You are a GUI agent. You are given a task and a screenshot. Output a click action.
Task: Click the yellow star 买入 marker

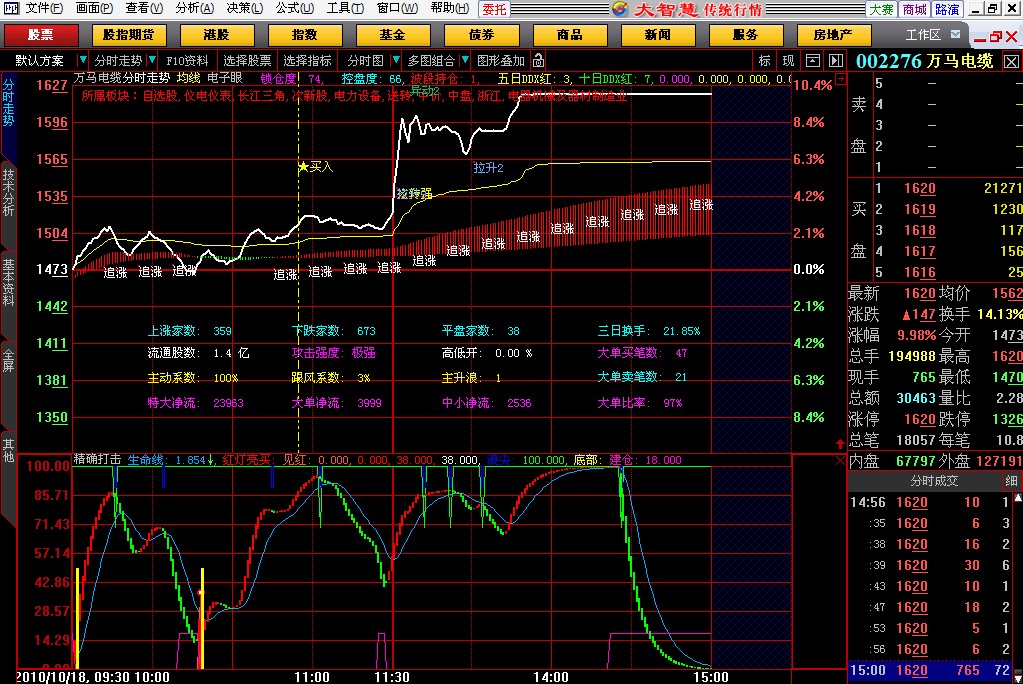(x=304, y=167)
